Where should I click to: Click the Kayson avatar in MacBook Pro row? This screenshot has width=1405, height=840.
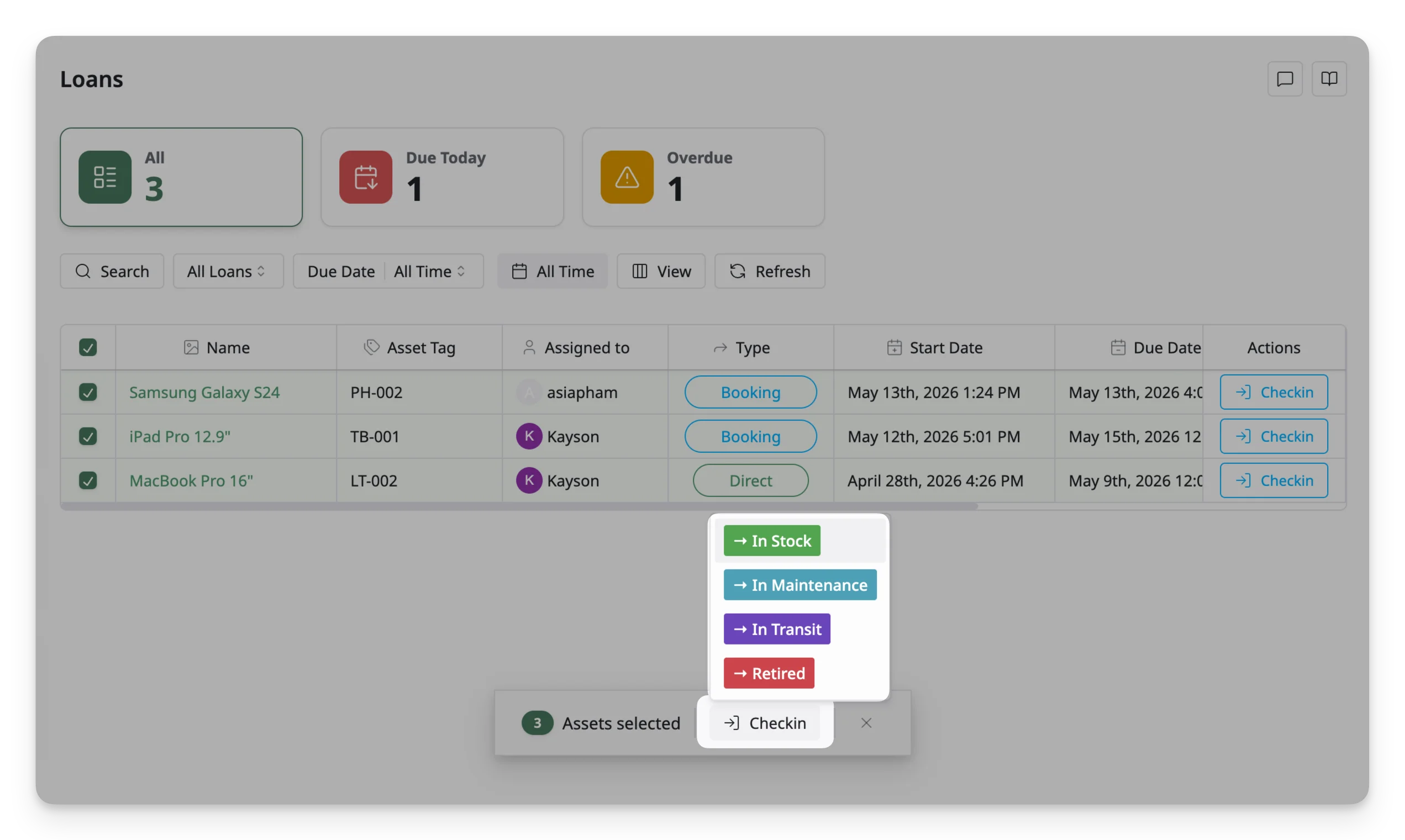[x=529, y=480]
